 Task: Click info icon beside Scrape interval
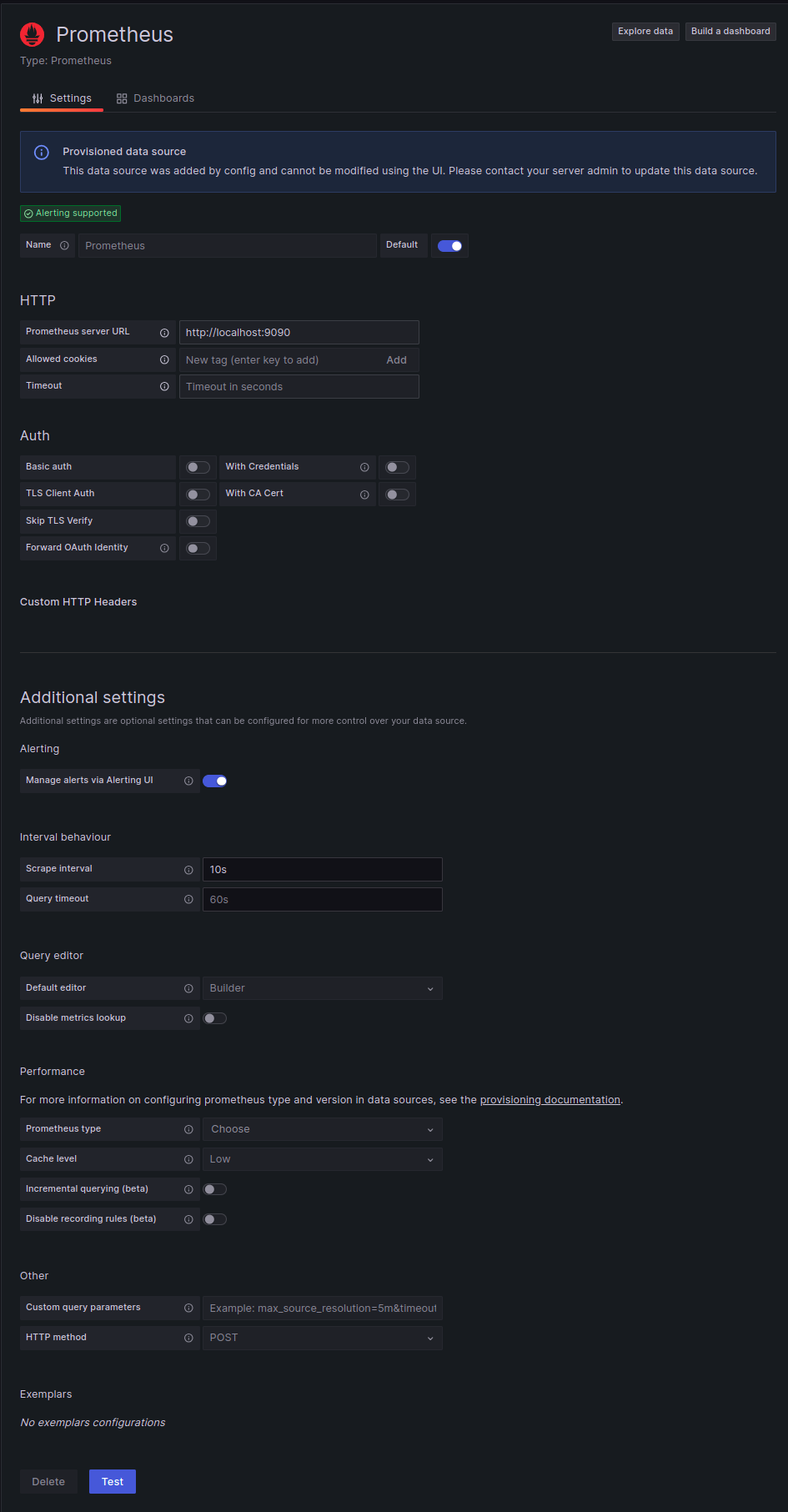point(188,870)
